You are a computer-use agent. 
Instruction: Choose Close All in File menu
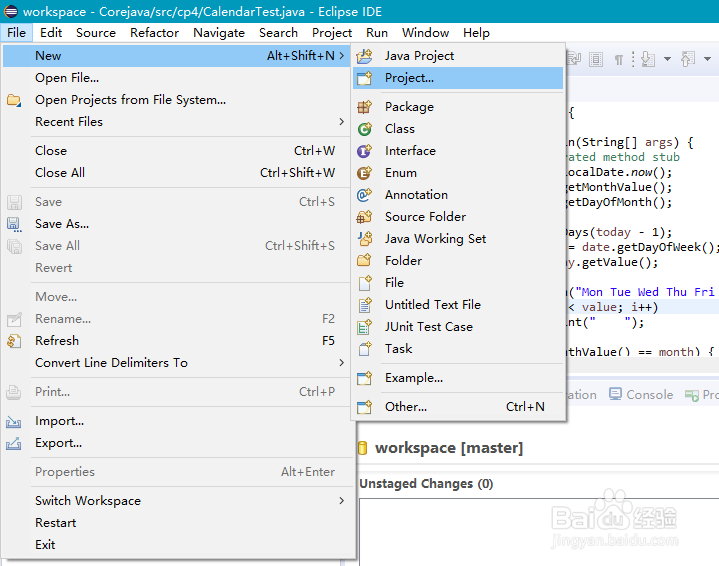(176, 173)
